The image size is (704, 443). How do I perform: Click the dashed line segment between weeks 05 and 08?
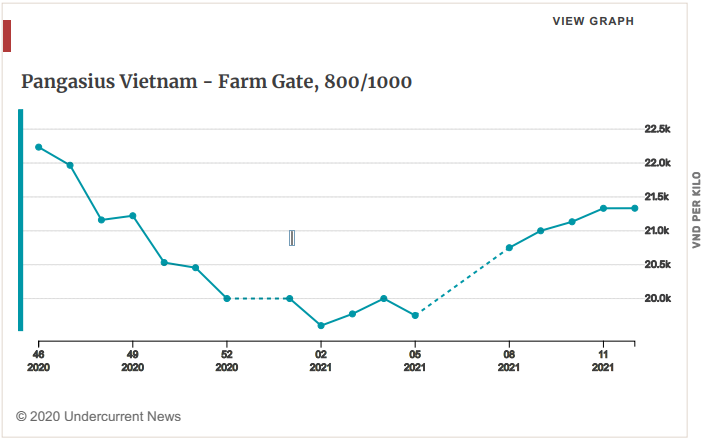[462, 282]
